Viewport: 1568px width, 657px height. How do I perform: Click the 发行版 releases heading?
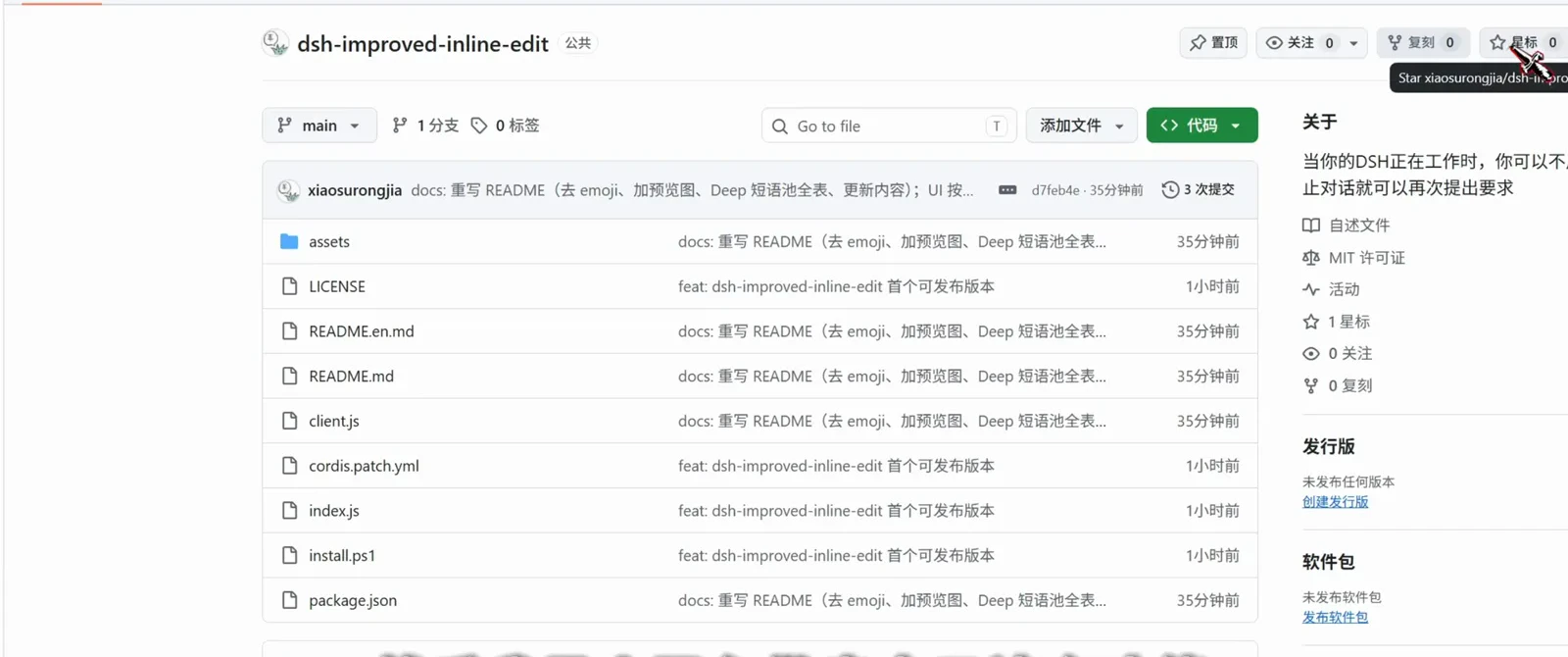click(x=1329, y=447)
